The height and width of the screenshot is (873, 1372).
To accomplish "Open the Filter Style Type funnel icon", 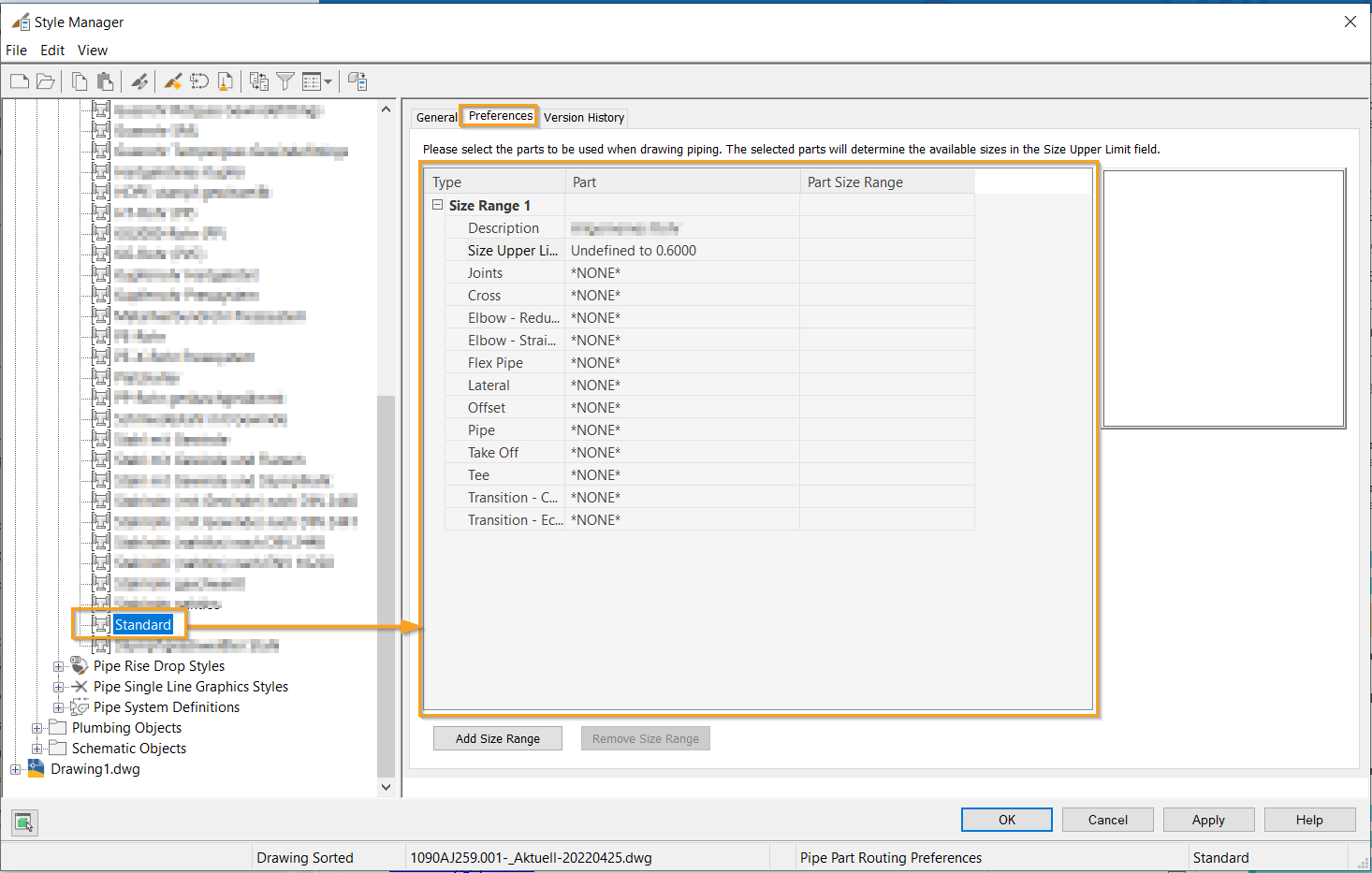I will point(285,80).
